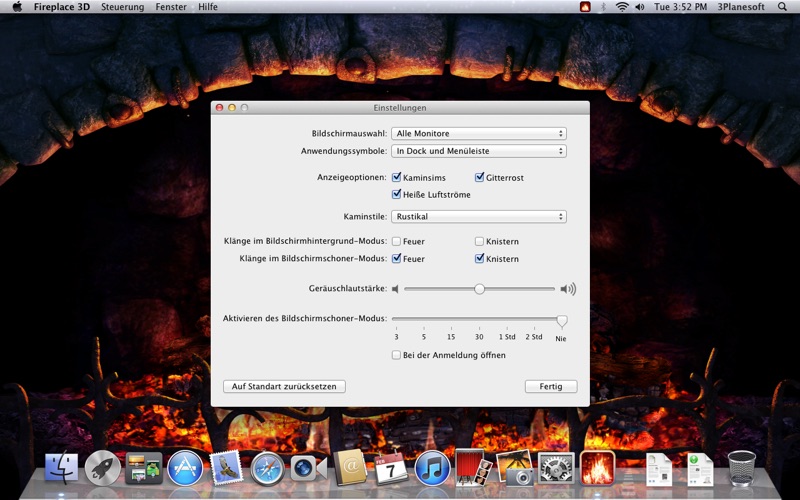Open Spotlight search magnifier
The width and height of the screenshot is (800, 500).
coord(782,7)
